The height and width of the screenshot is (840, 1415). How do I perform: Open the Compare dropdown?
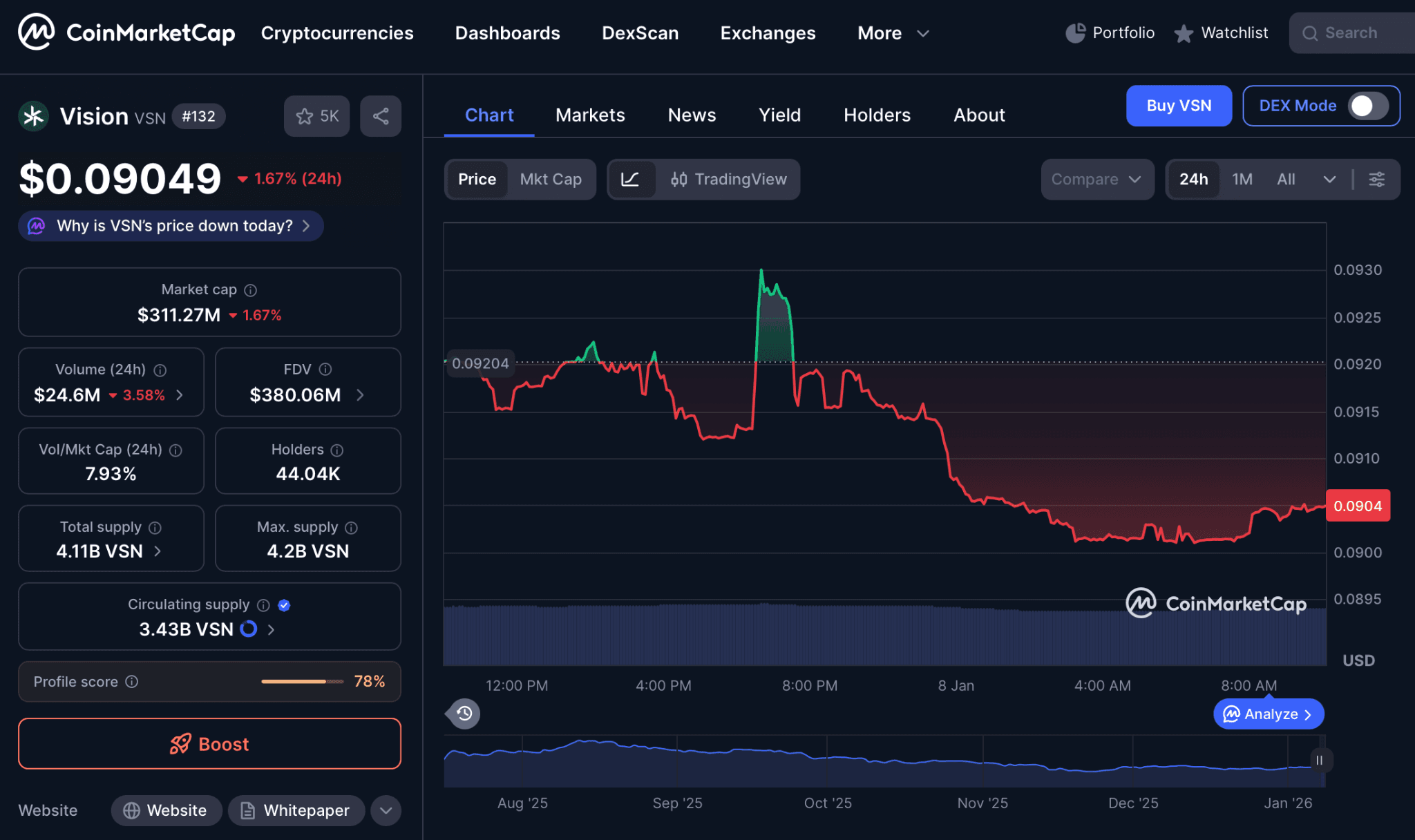point(1096,180)
